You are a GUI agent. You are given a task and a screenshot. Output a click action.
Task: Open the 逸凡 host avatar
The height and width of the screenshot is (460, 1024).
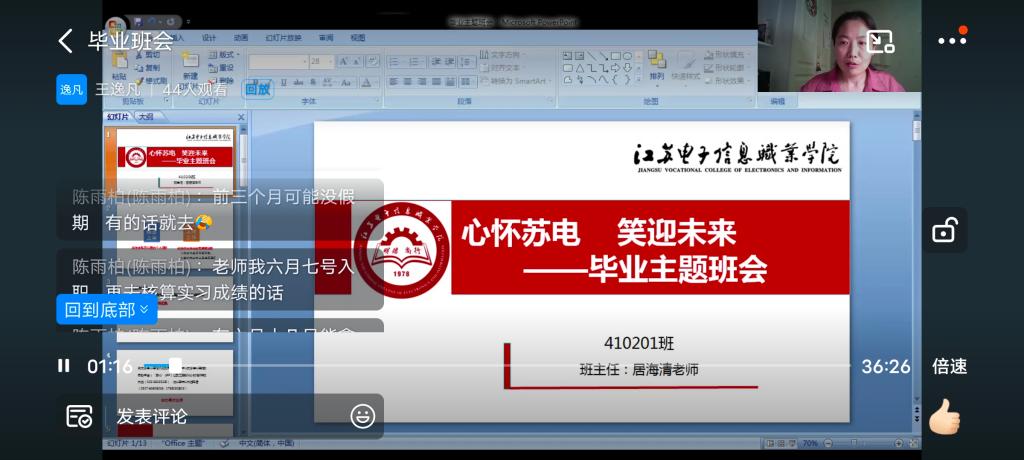(x=71, y=90)
